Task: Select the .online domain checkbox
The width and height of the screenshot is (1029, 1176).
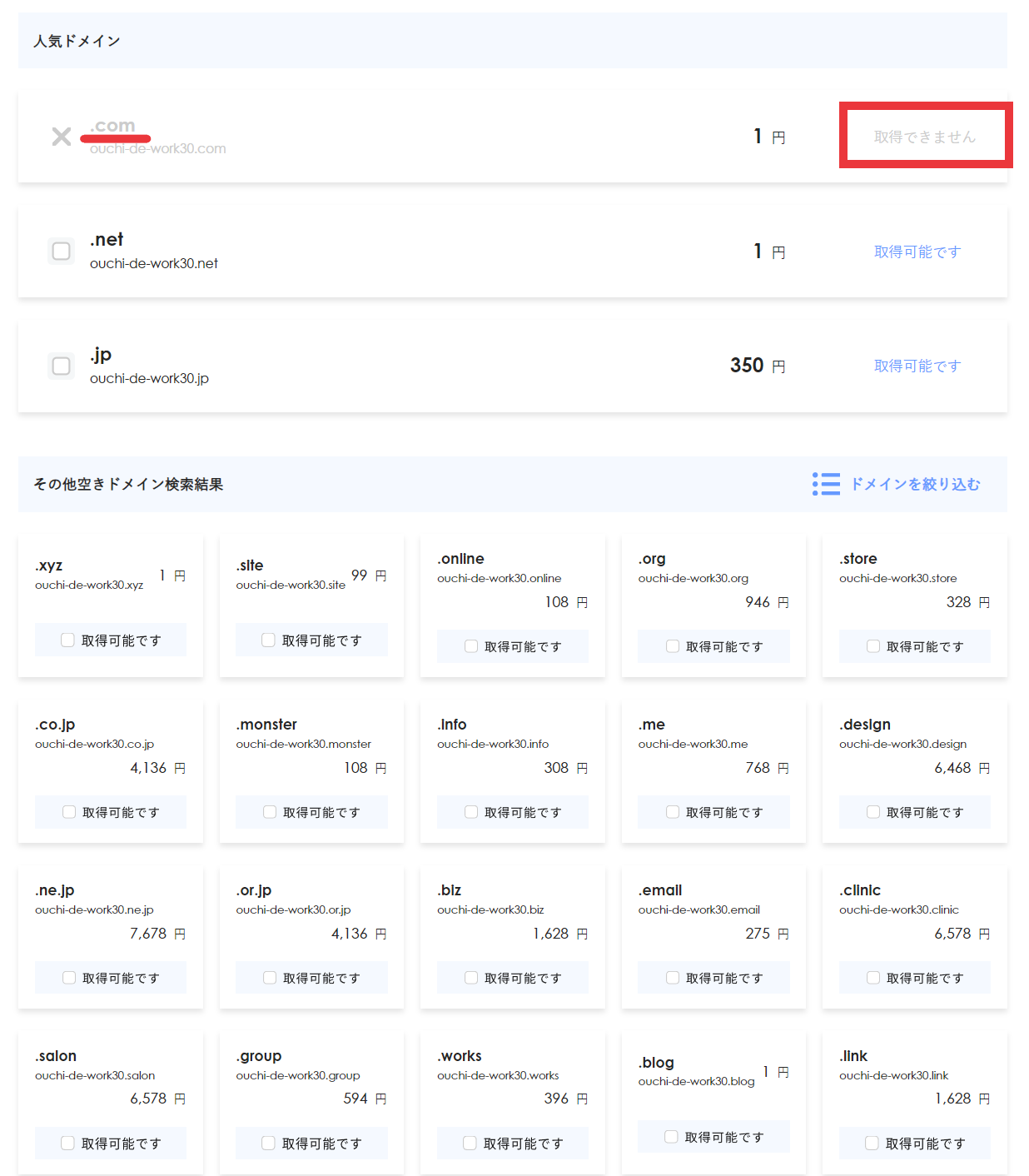Action: [x=471, y=646]
